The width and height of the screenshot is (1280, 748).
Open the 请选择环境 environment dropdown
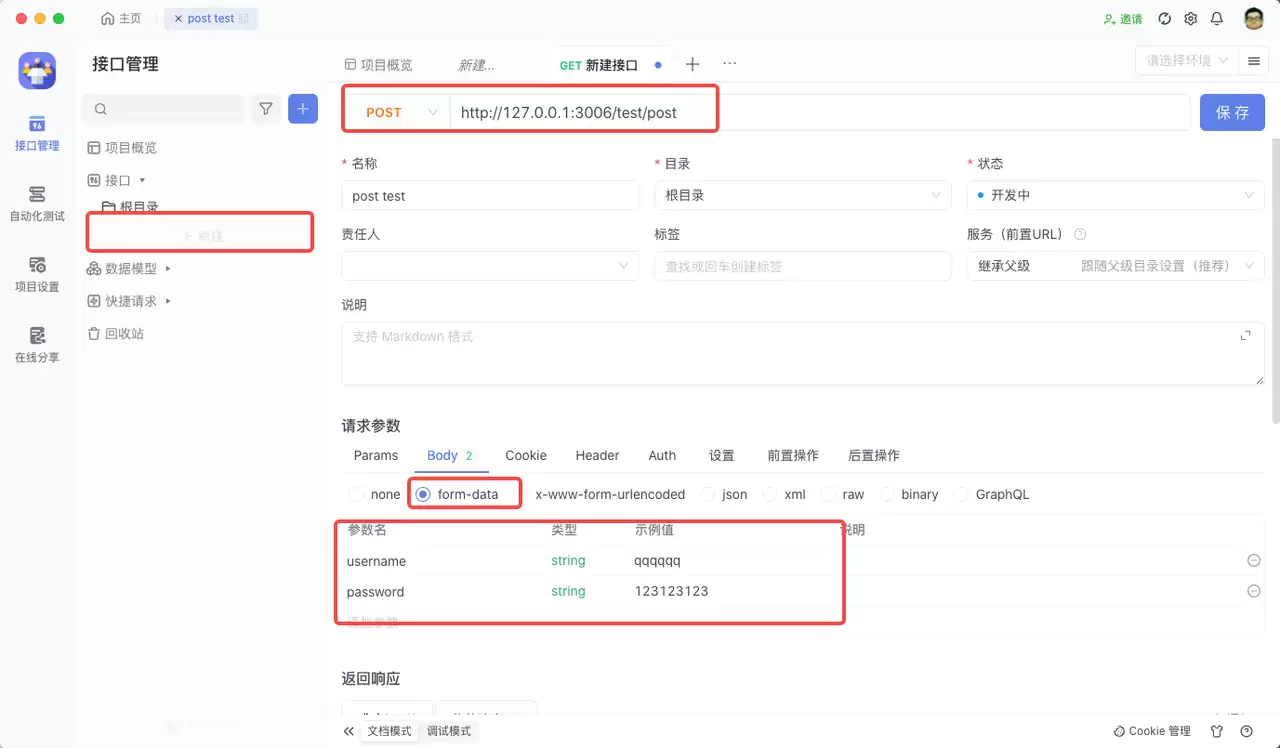click(1186, 61)
